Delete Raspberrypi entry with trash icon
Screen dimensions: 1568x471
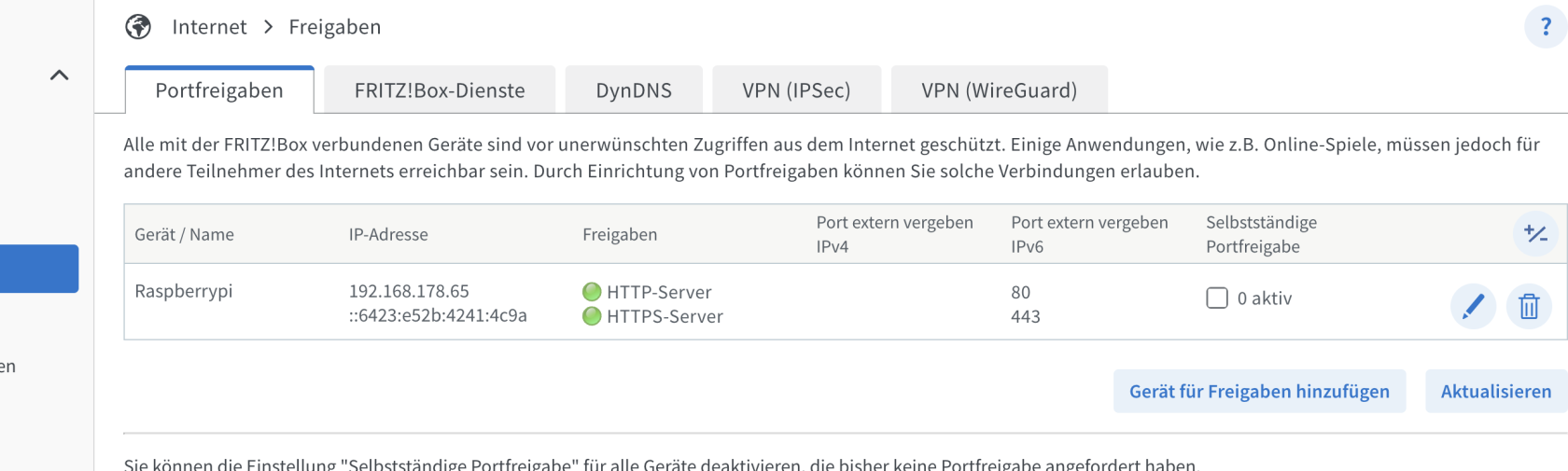coord(1529,306)
